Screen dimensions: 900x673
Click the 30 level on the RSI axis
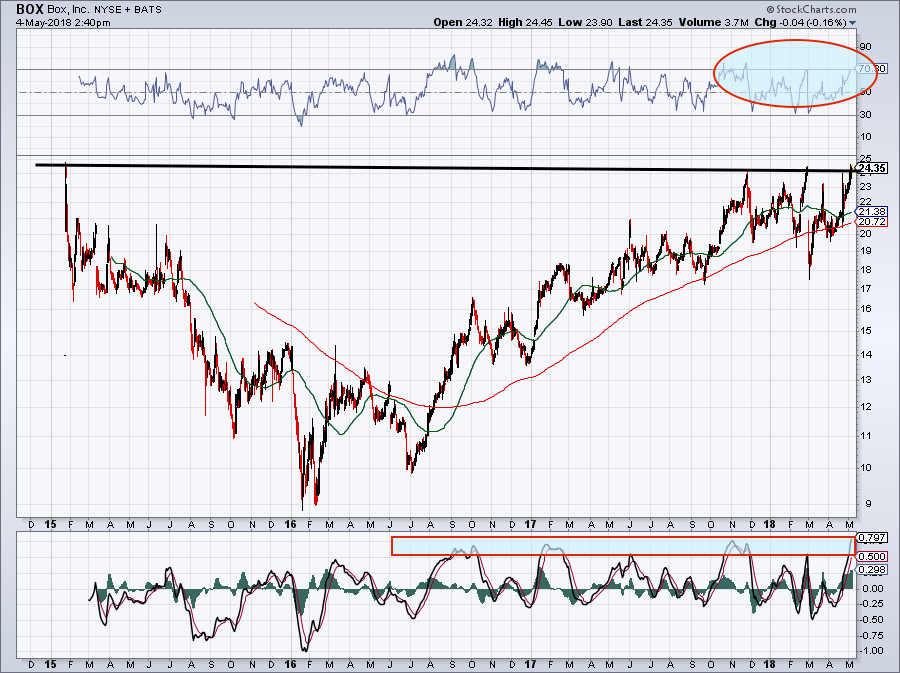(866, 115)
